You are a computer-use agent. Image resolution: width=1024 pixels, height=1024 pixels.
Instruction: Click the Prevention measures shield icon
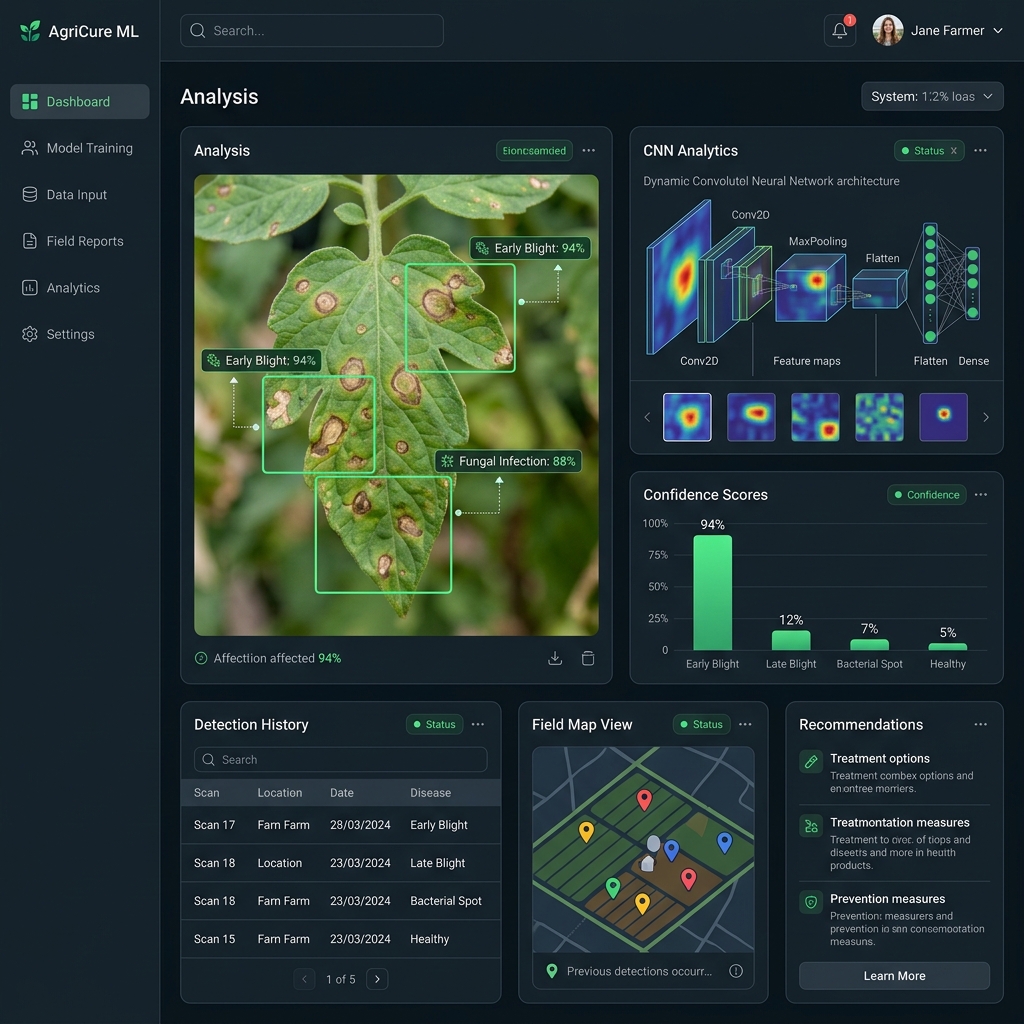811,903
